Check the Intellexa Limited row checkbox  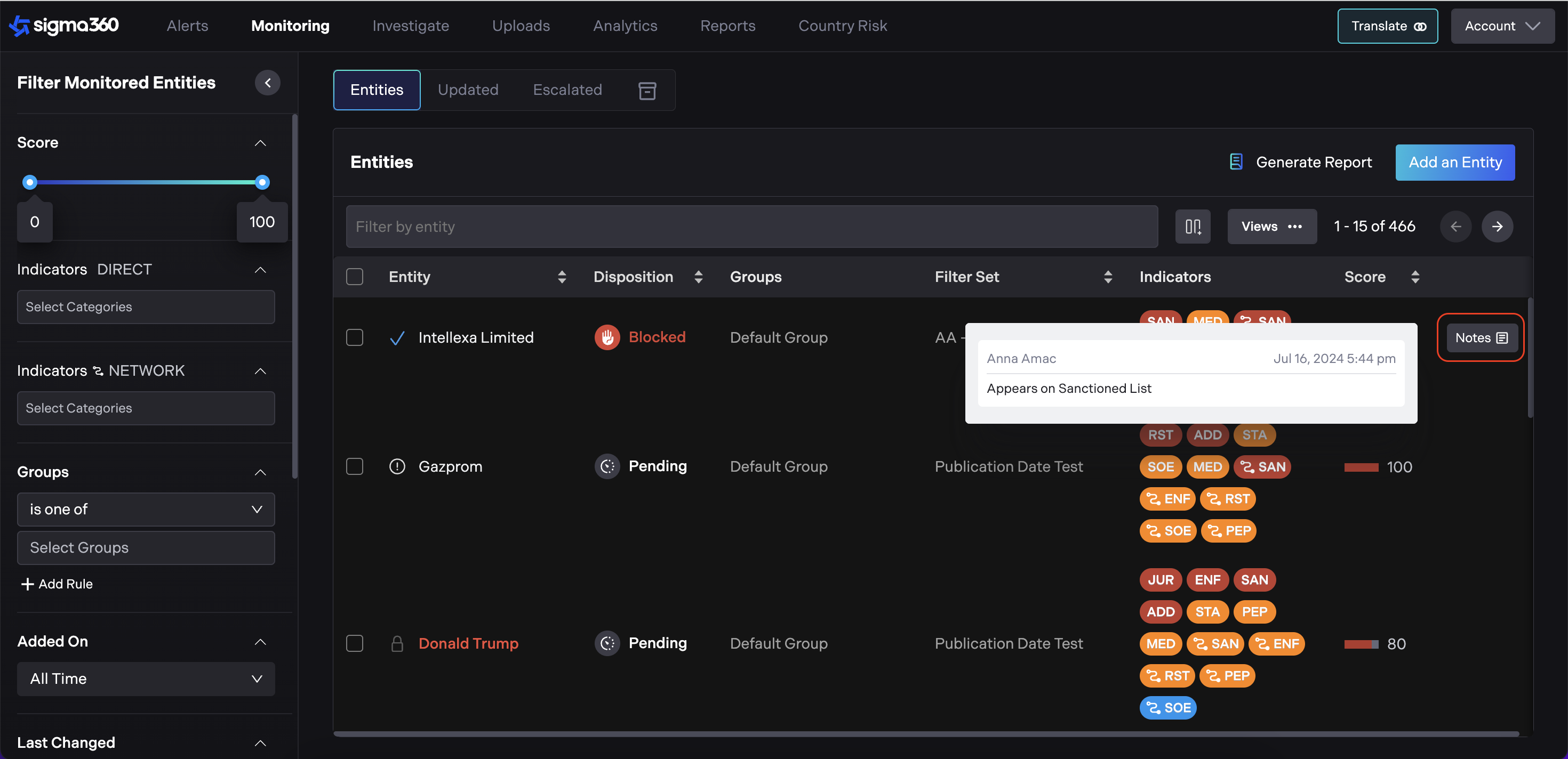(x=354, y=337)
